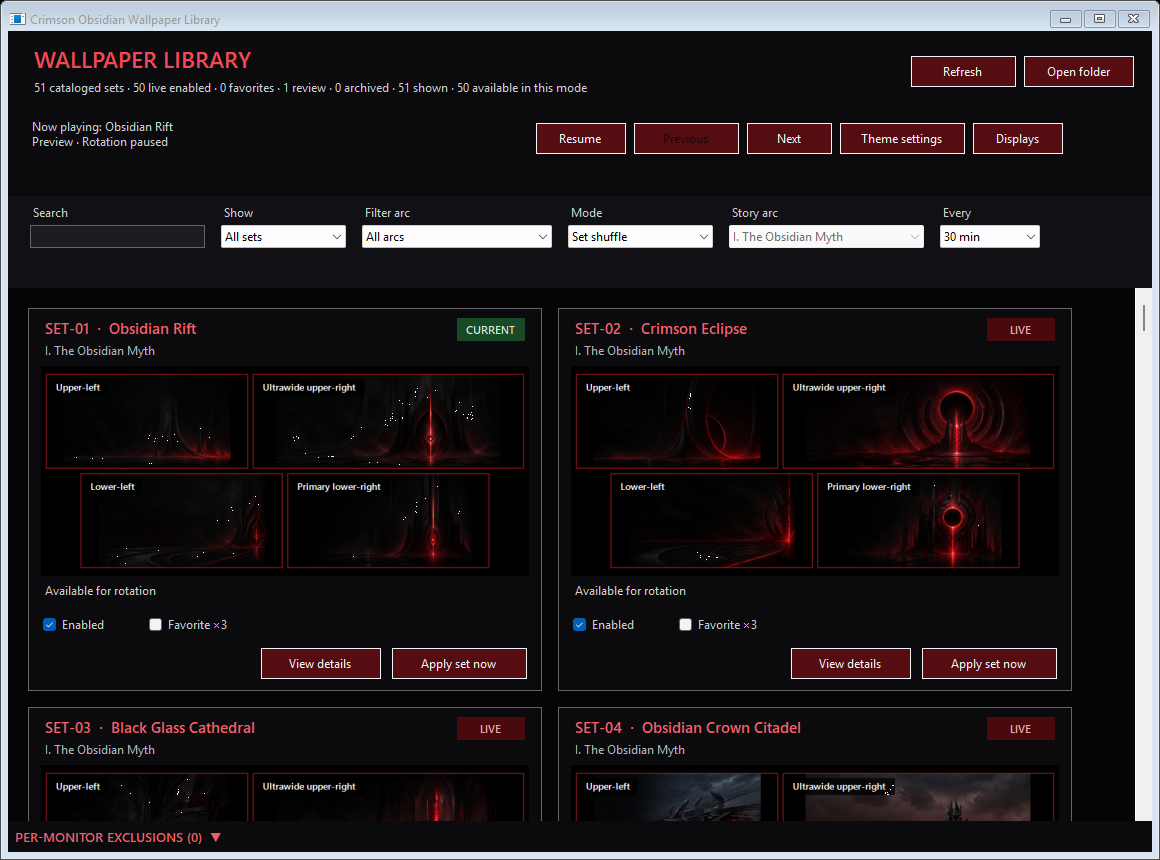Open the Story arc dropdown
Image resolution: width=1160 pixels, height=860 pixels.
point(826,237)
